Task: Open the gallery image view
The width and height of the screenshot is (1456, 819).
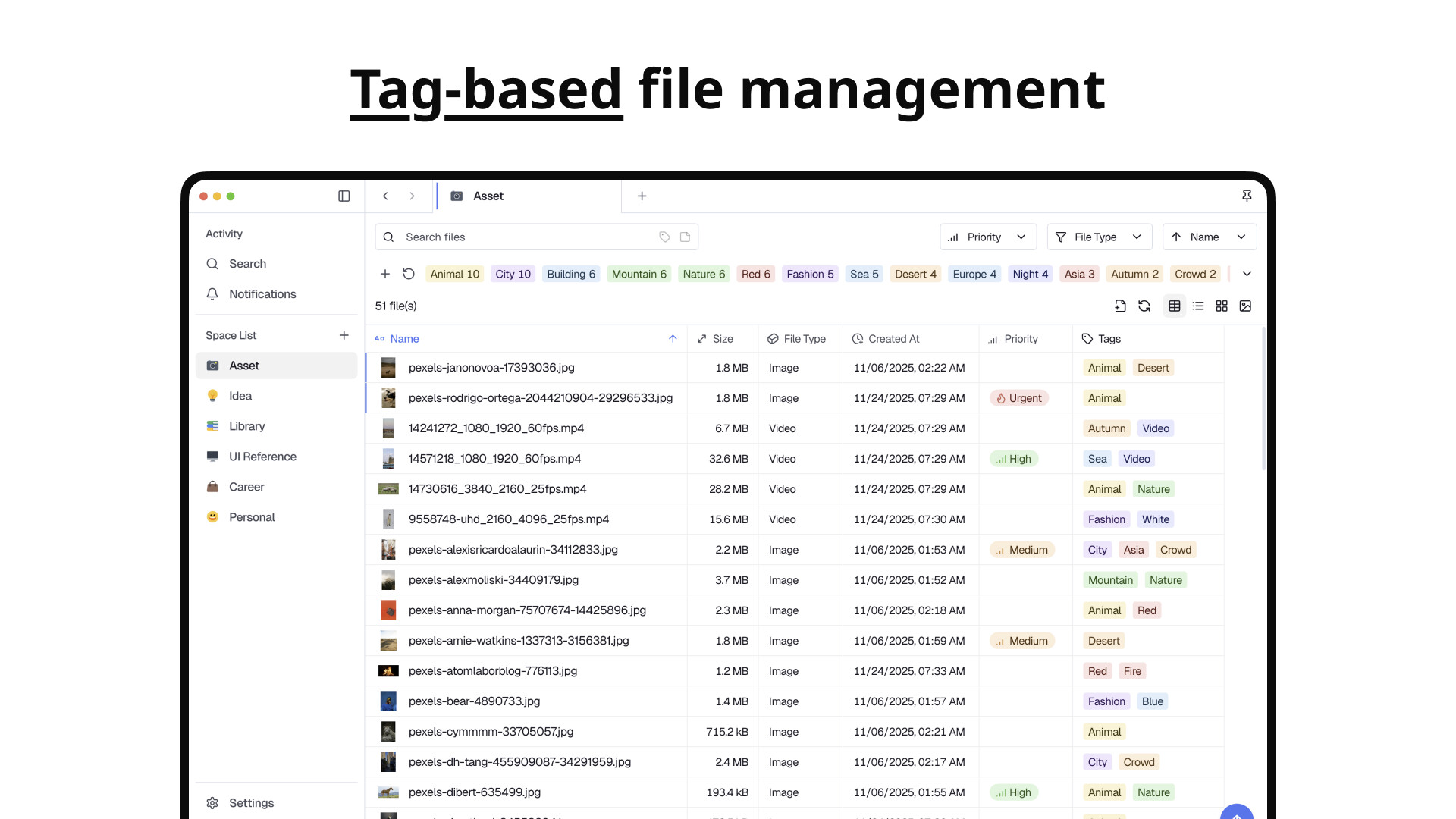Action: [x=1246, y=306]
